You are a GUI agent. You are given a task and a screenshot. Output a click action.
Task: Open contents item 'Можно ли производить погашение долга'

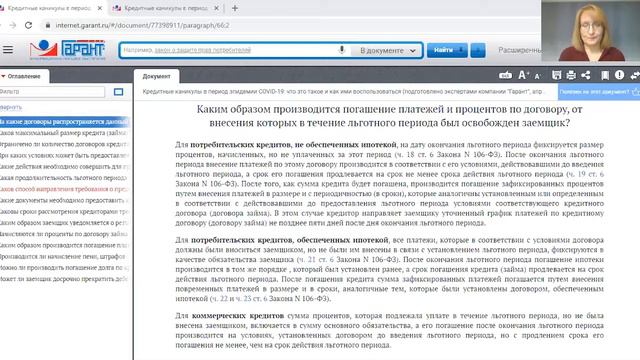point(64,268)
